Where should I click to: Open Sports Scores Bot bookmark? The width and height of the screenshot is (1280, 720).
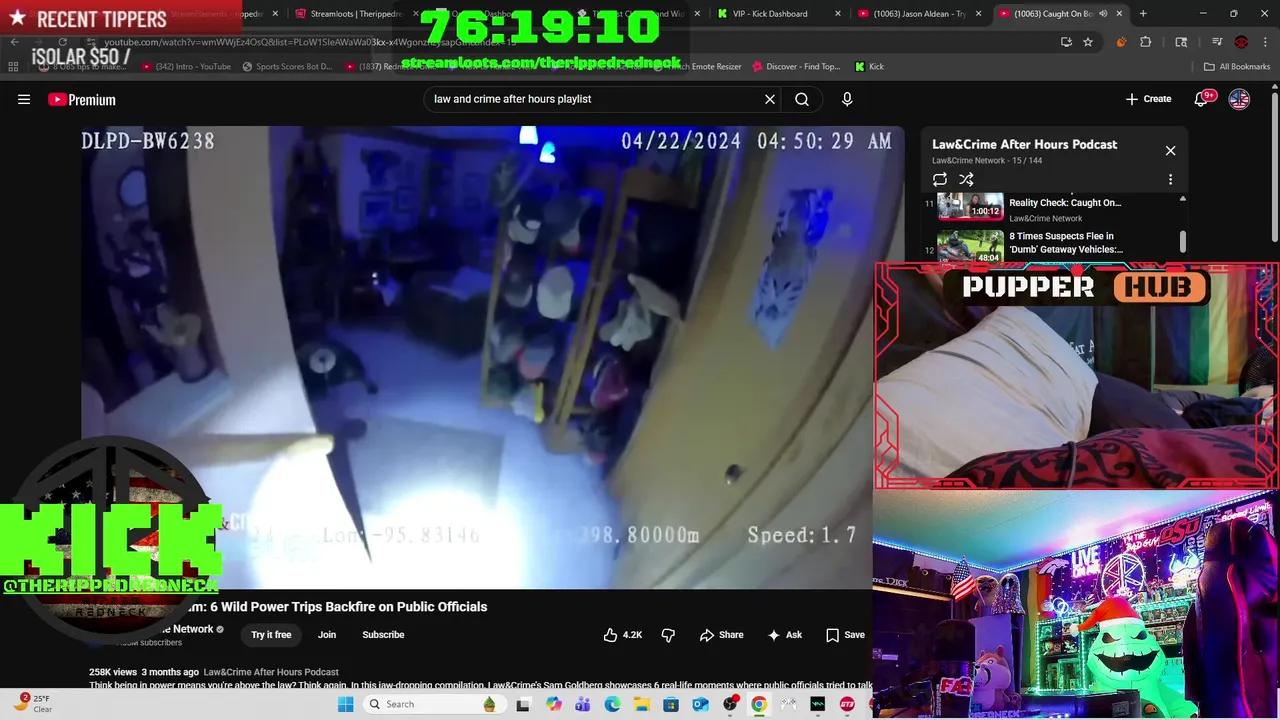tap(287, 67)
